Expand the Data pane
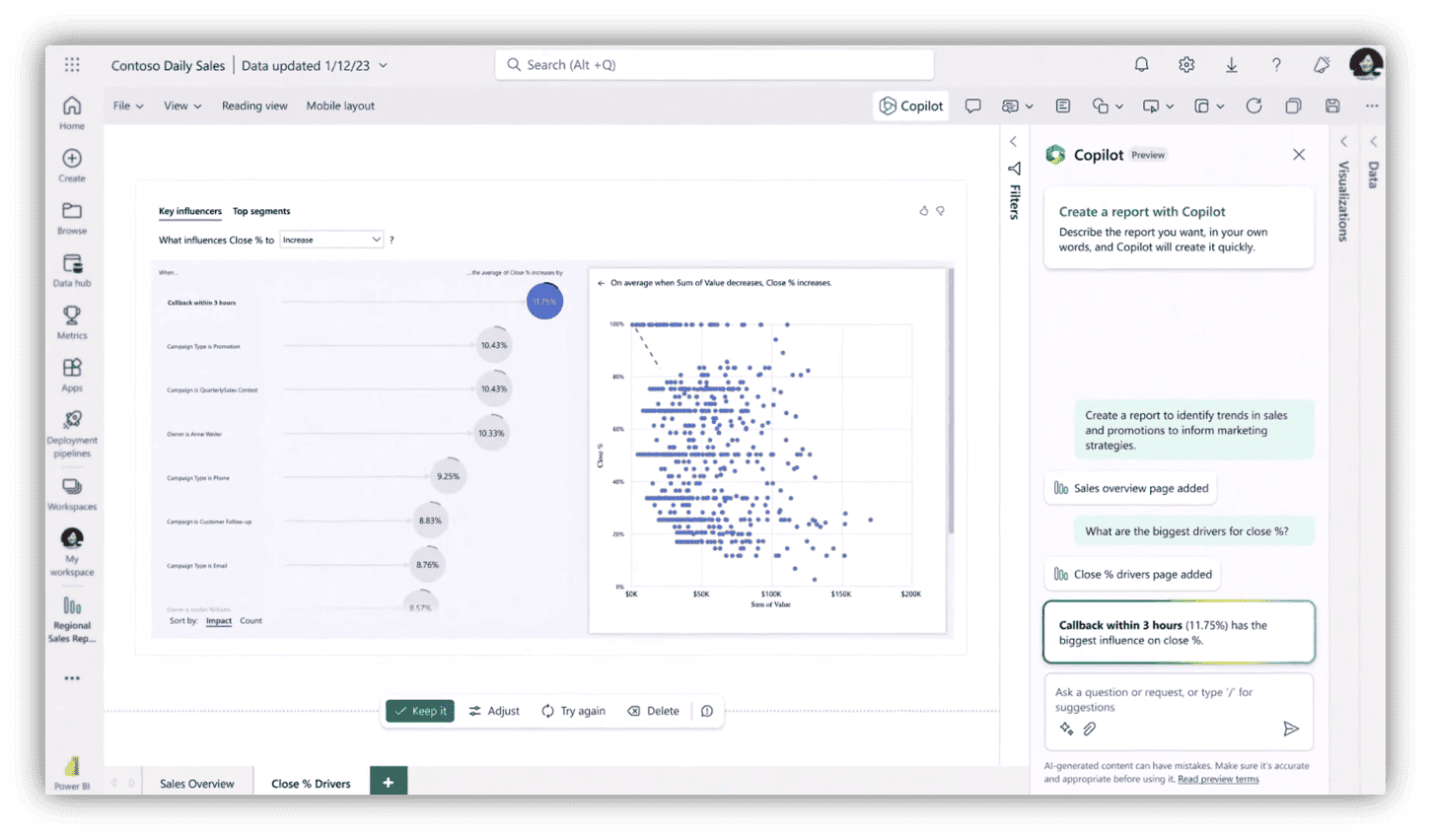This screenshot has height=840, width=1431. [1373, 141]
